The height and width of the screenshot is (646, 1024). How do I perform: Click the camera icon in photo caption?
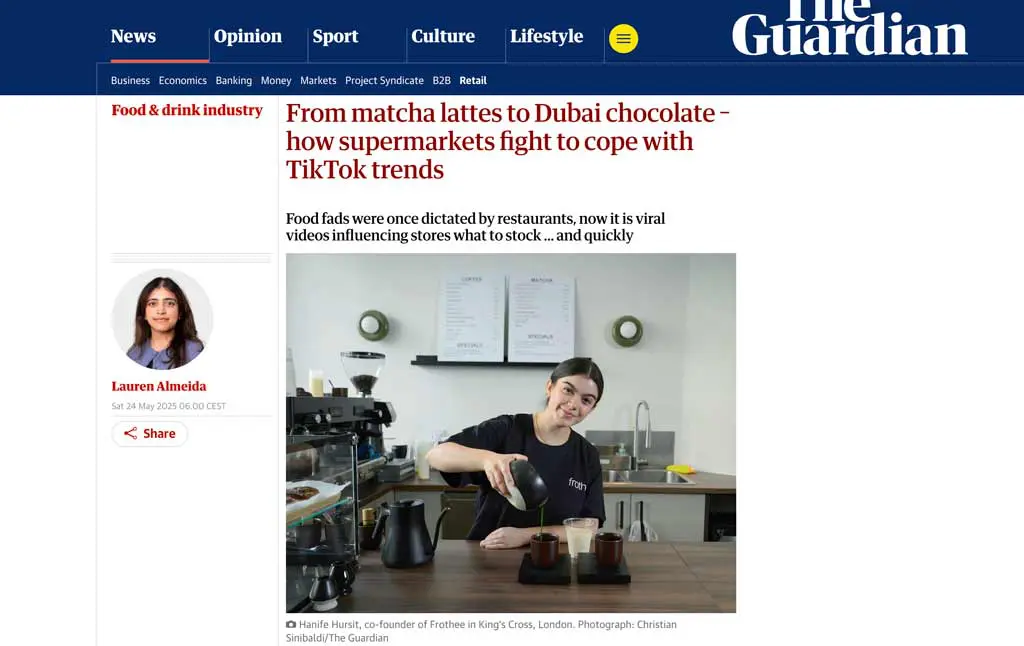click(x=291, y=624)
